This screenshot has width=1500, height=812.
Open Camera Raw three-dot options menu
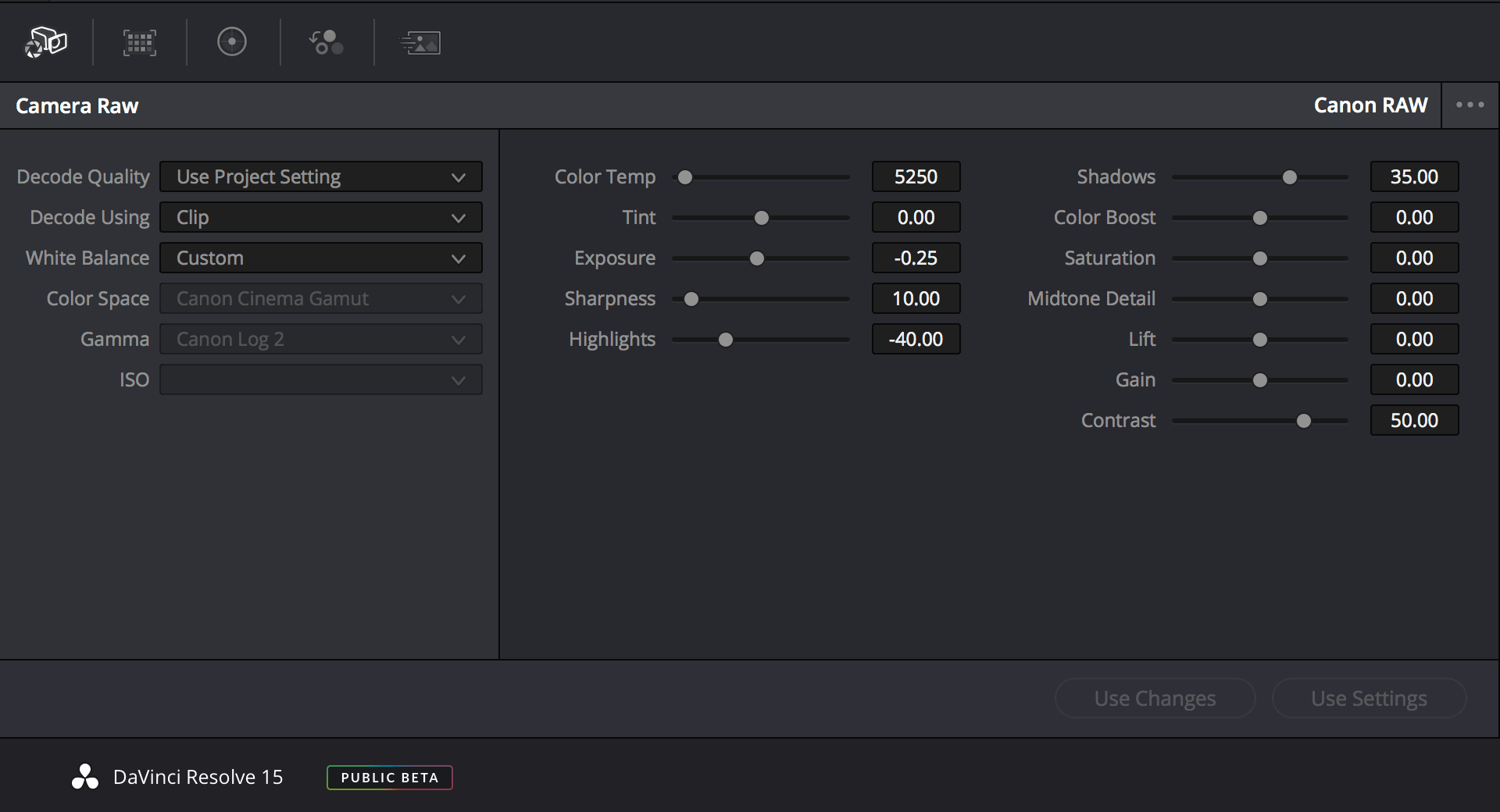tap(1470, 105)
